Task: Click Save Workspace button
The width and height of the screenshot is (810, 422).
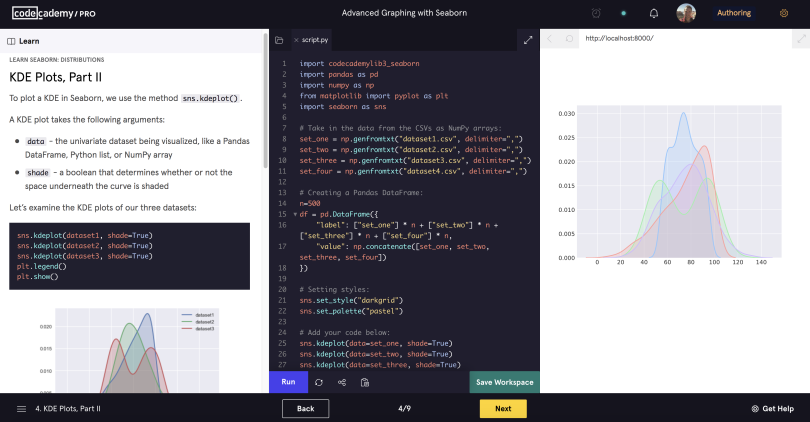Action: (504, 382)
